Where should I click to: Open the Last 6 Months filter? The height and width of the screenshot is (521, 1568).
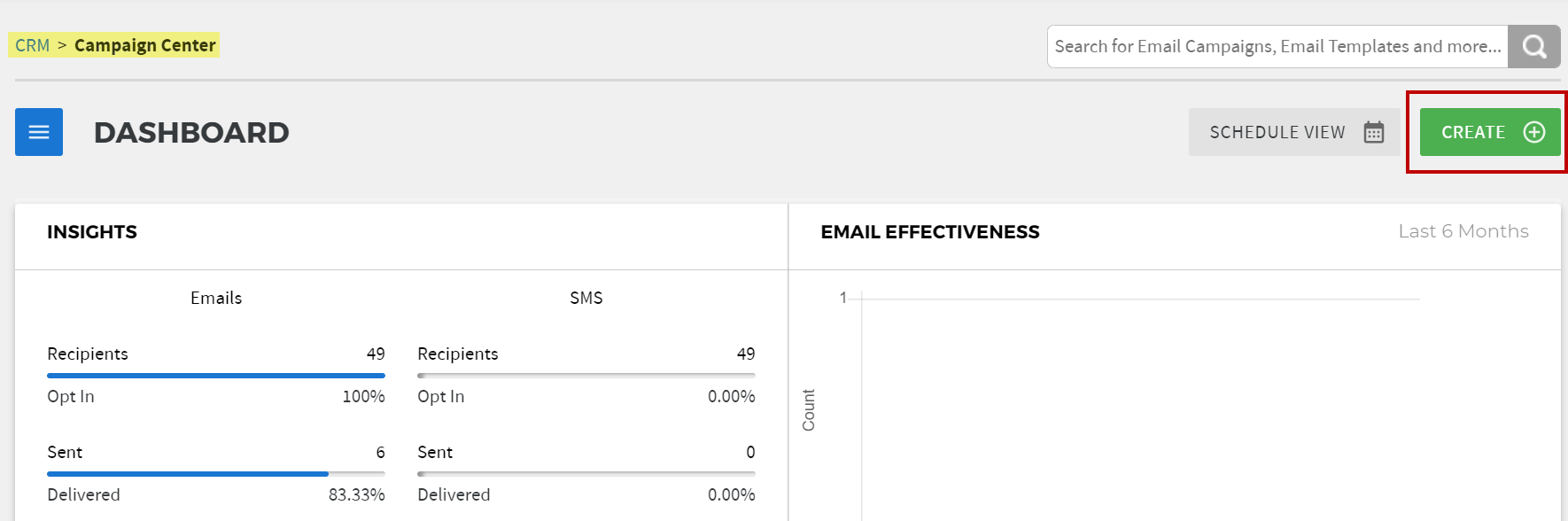1463,231
